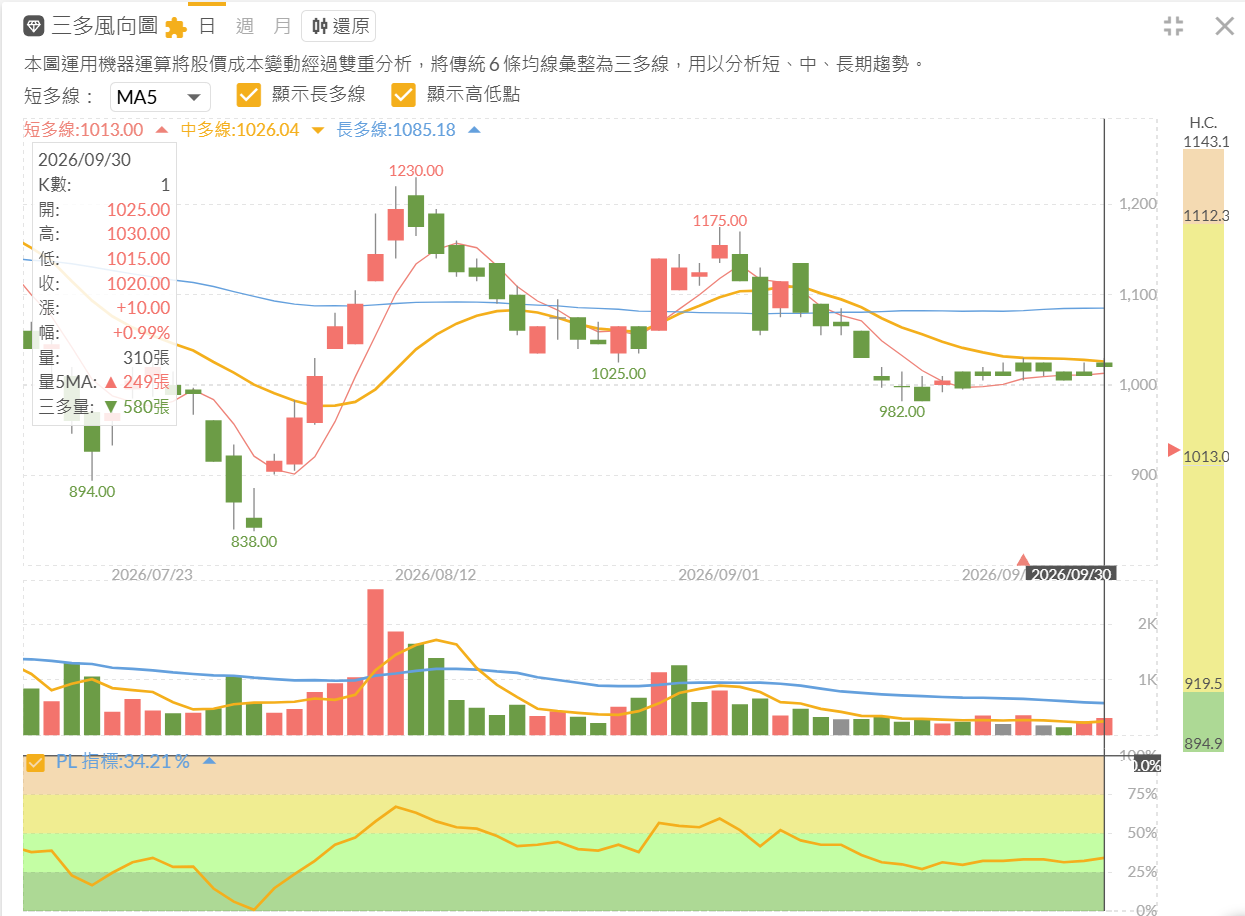
Task: Click the green zone of the H.C. bar
Action: click(1203, 722)
